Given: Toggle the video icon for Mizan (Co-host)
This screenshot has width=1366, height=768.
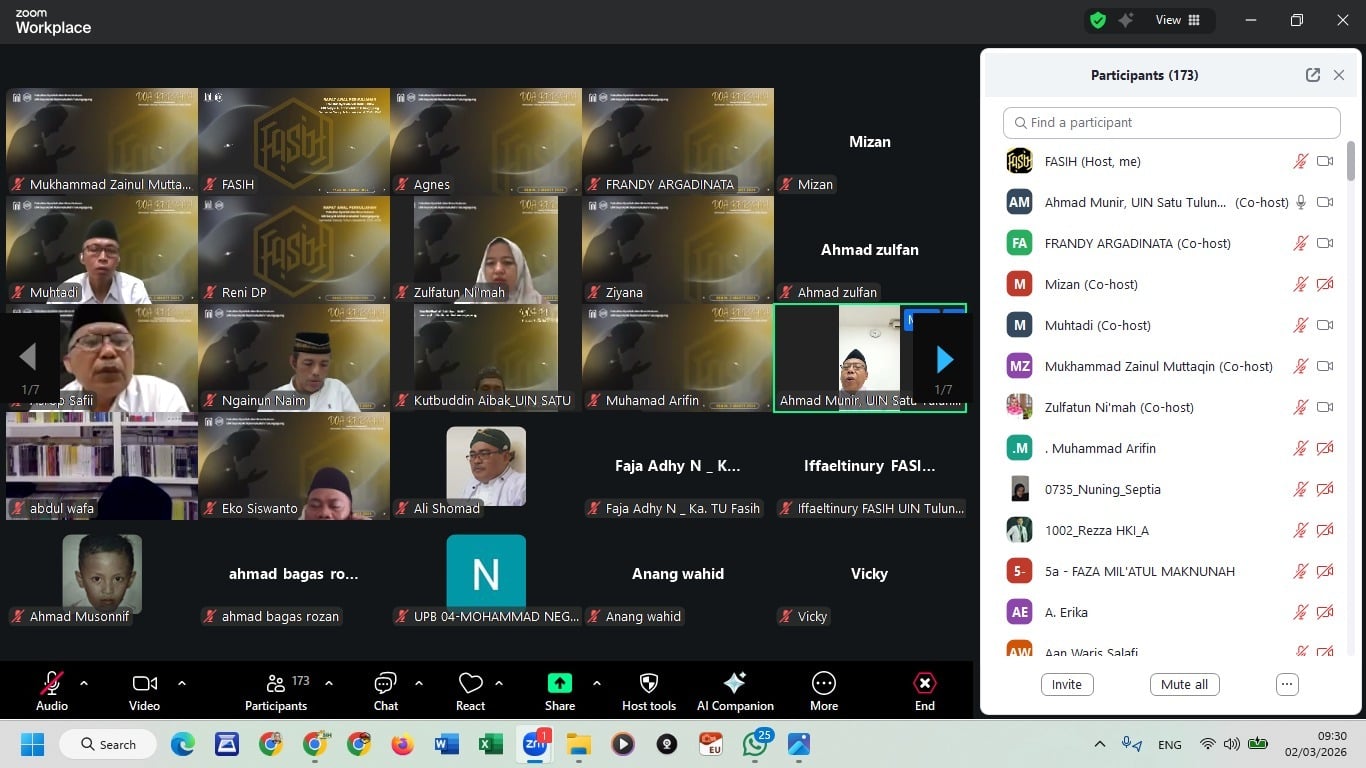Looking at the screenshot, I should coord(1325,284).
